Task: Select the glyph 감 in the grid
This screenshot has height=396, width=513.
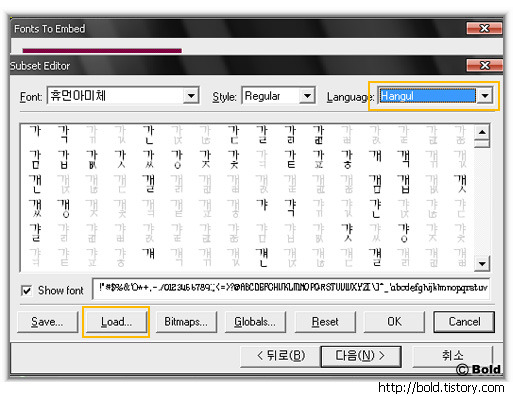Action: [x=35, y=159]
